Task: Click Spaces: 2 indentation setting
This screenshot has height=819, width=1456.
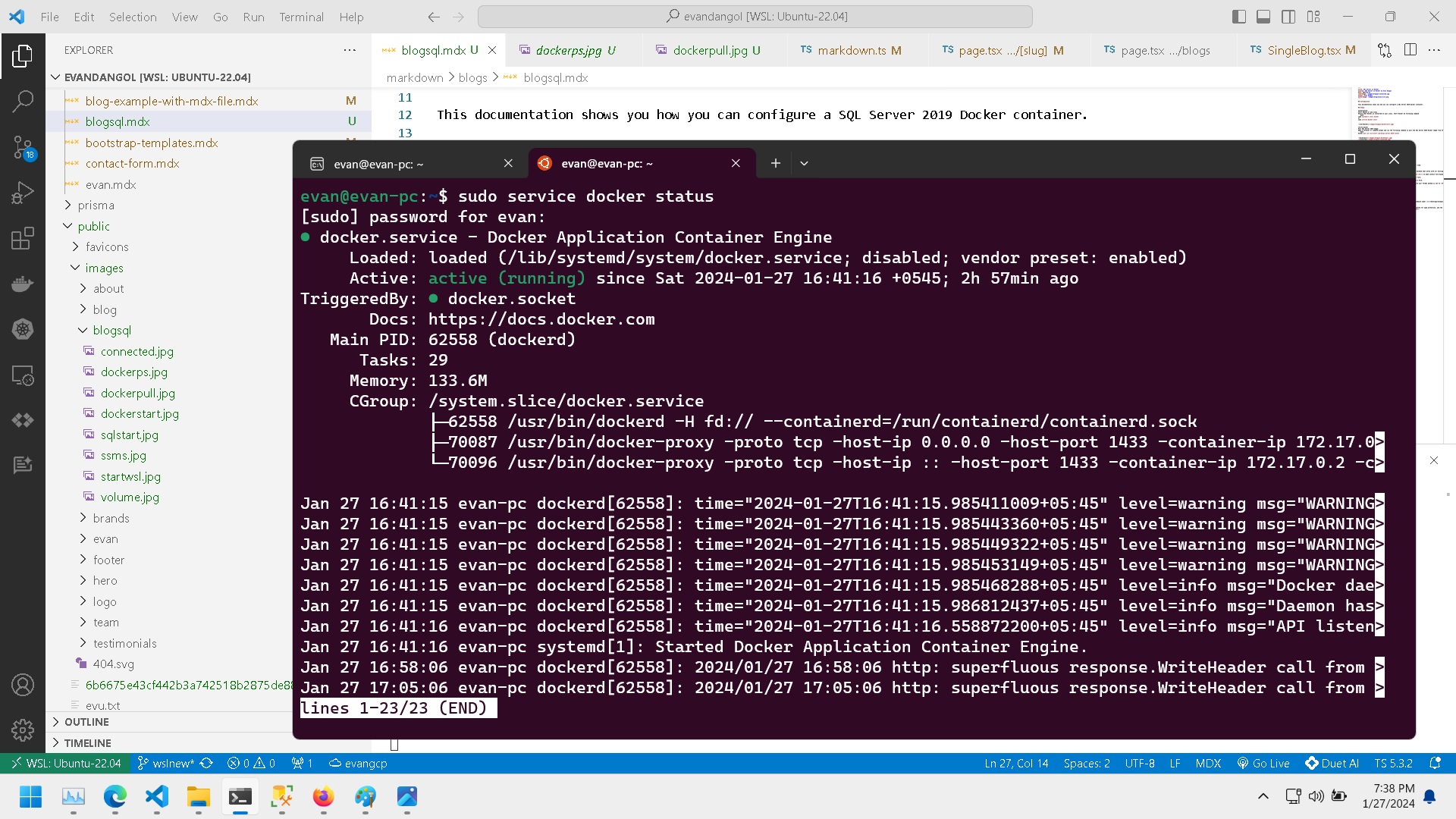Action: tap(1087, 764)
